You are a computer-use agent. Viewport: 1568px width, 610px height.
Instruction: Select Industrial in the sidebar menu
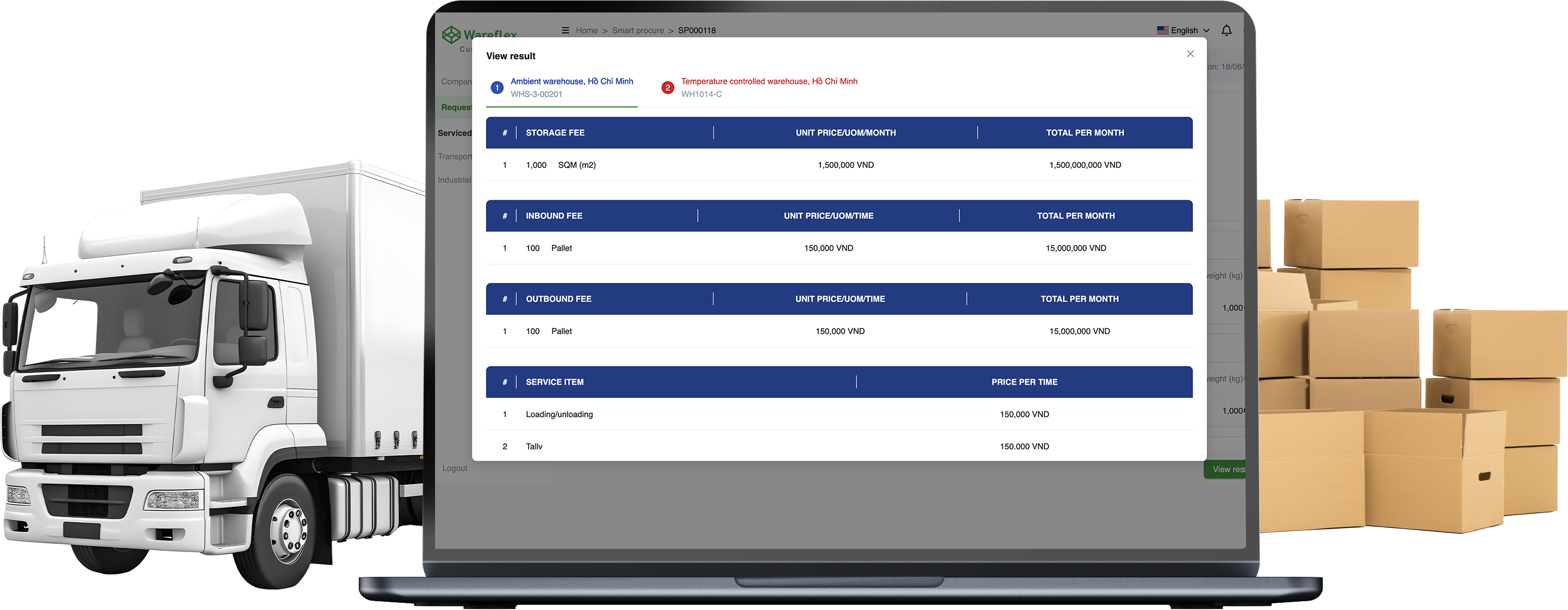click(x=454, y=180)
